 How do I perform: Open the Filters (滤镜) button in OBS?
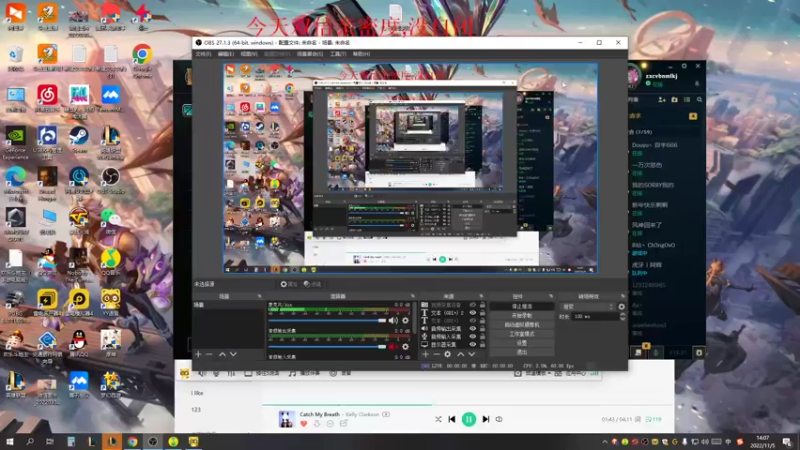312,284
